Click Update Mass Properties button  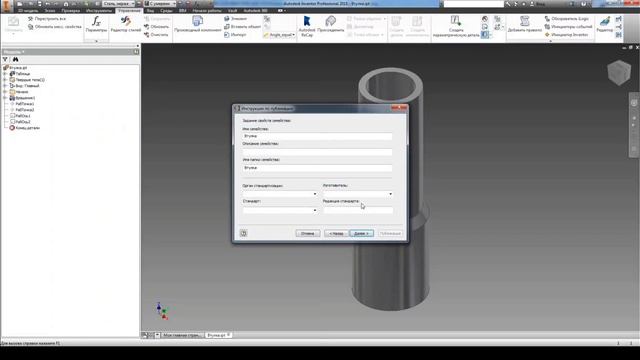coord(55,27)
